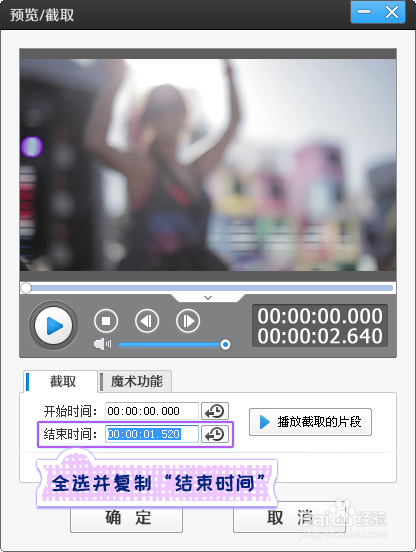The height and width of the screenshot is (552, 416).
Task: Click the total duration 00:00:02.640
Action: 320,336
